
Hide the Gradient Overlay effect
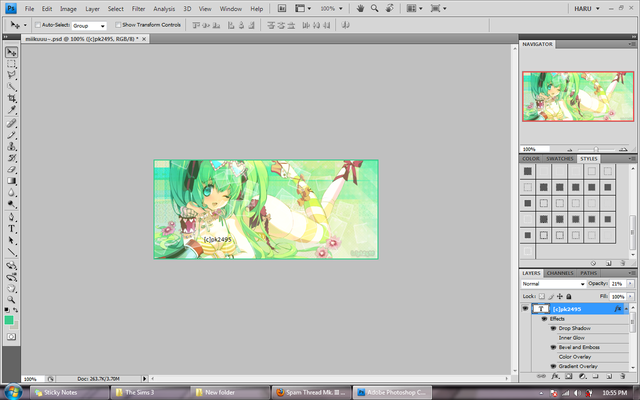553,366
